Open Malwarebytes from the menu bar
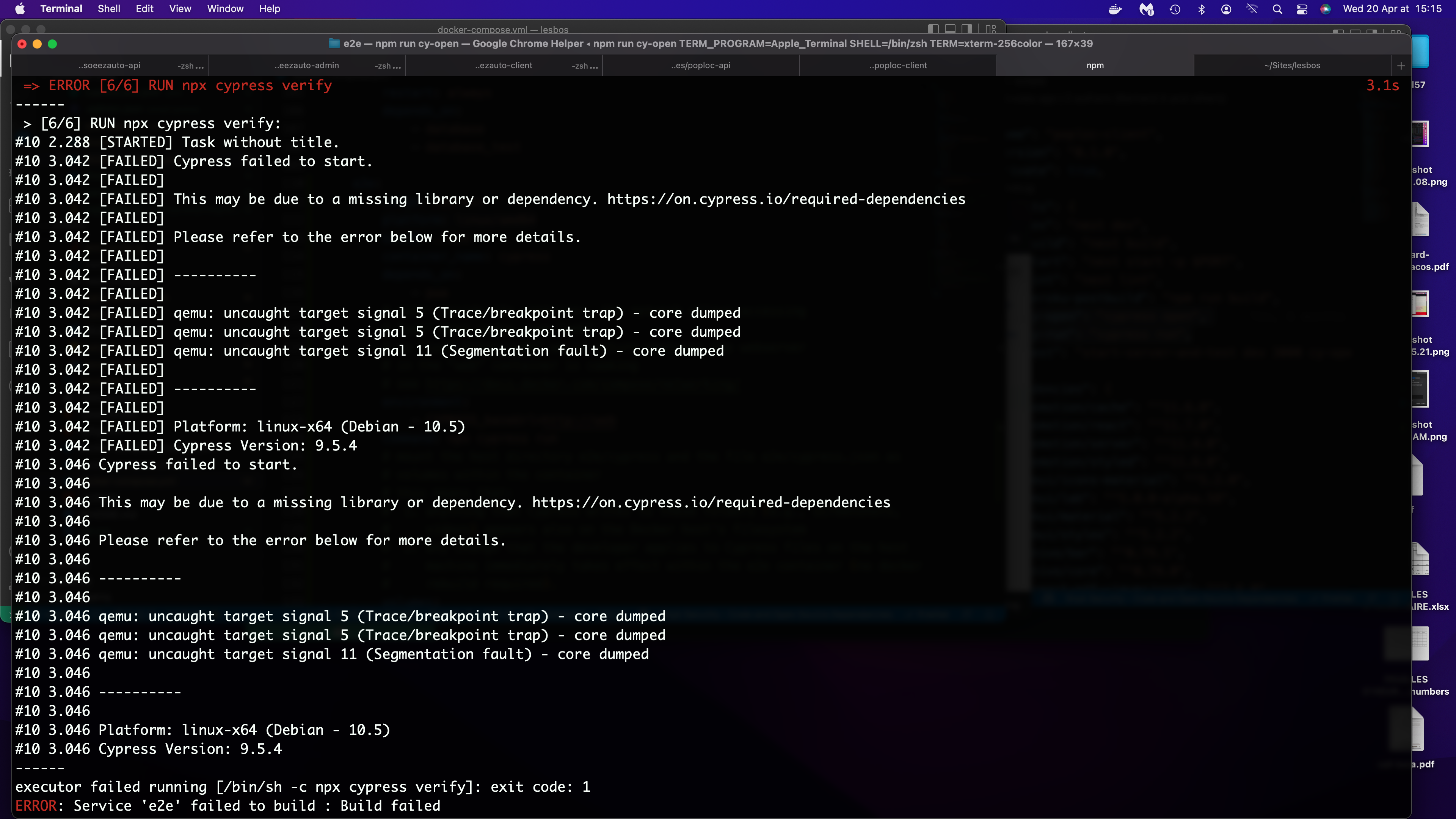This screenshot has height=819, width=1456. pos(1146,9)
